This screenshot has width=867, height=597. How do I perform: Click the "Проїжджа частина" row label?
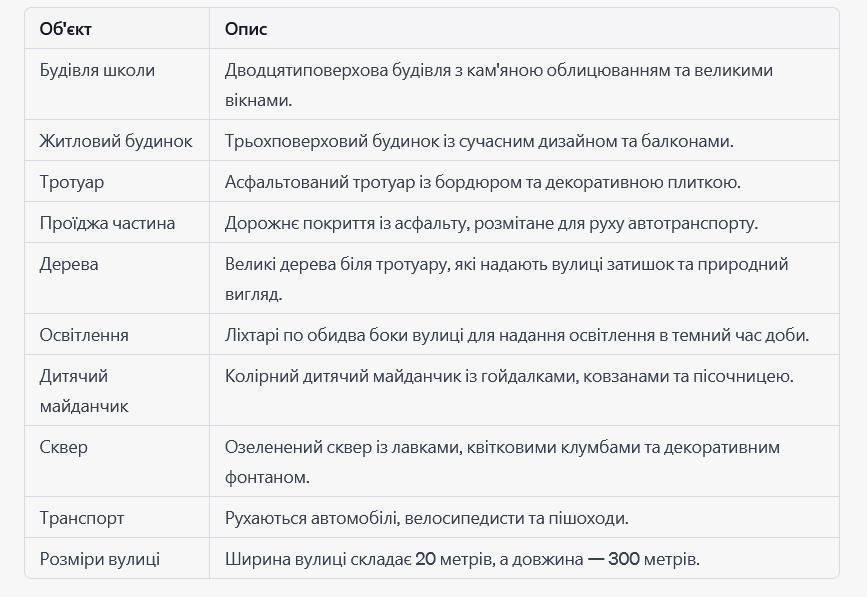click(x=107, y=223)
